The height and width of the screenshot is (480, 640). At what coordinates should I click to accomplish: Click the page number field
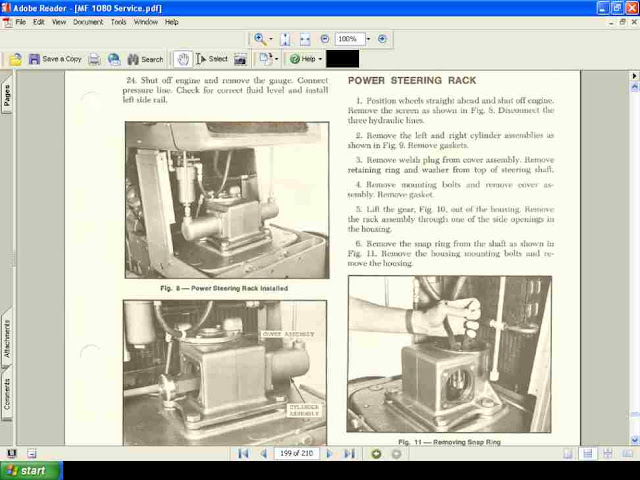[295, 453]
